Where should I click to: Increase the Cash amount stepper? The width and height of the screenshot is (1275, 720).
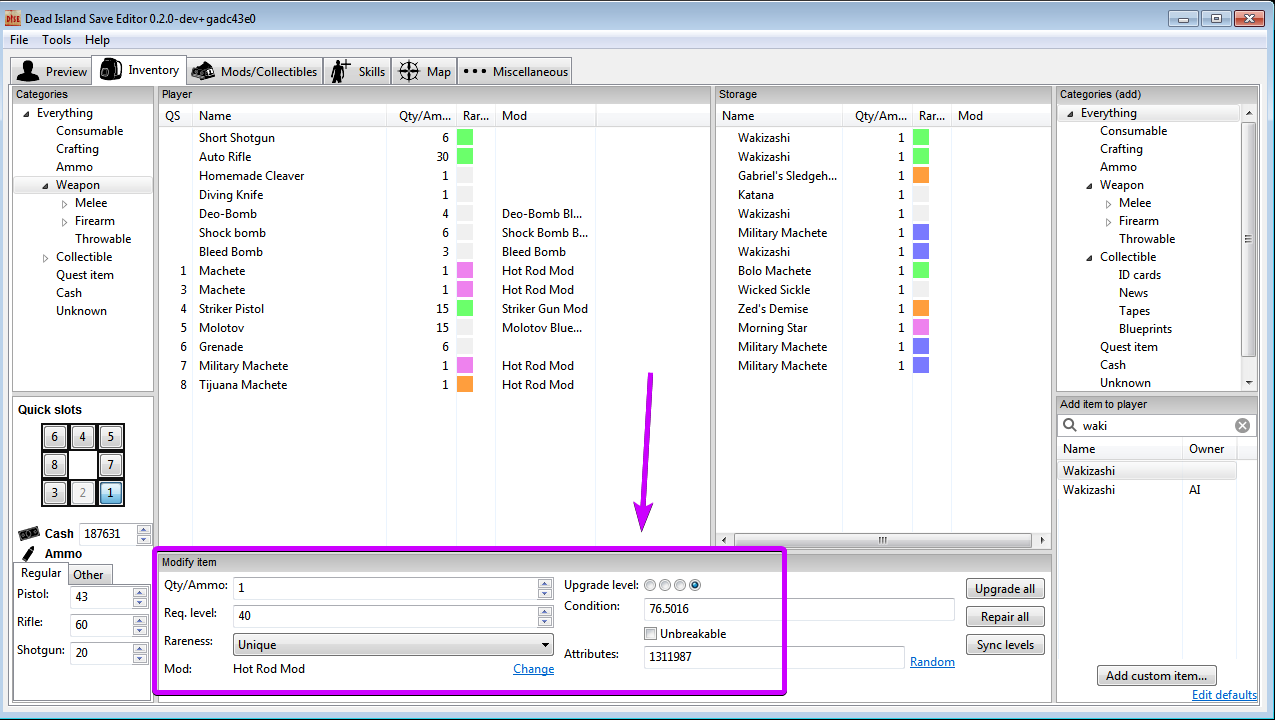coord(144,529)
